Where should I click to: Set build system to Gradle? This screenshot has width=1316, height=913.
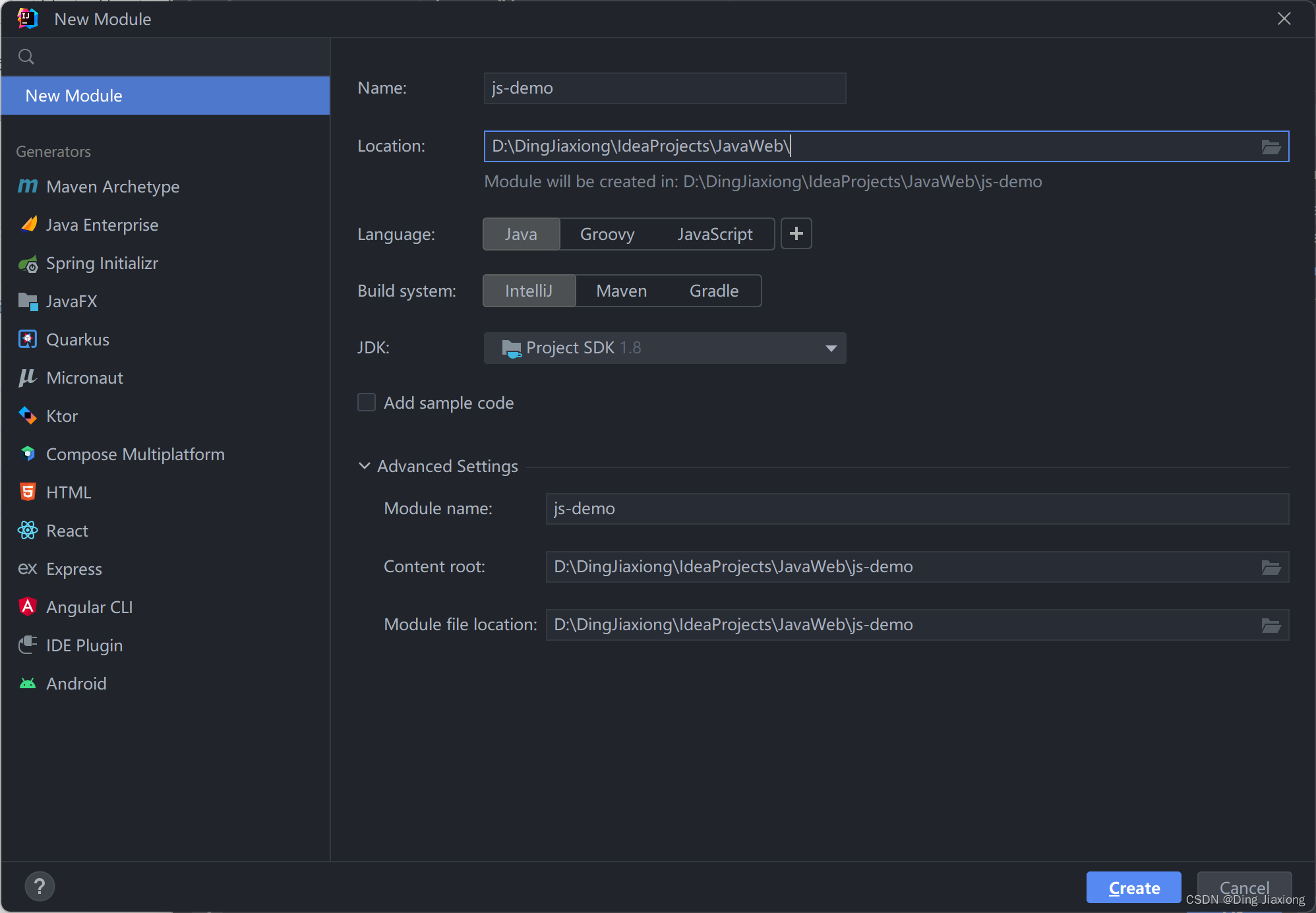point(713,291)
